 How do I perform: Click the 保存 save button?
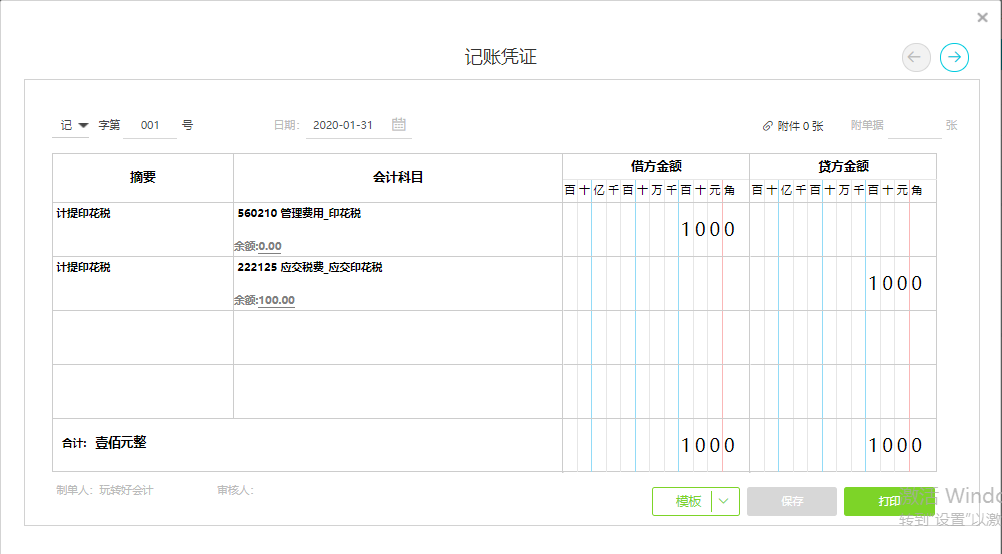point(792,502)
